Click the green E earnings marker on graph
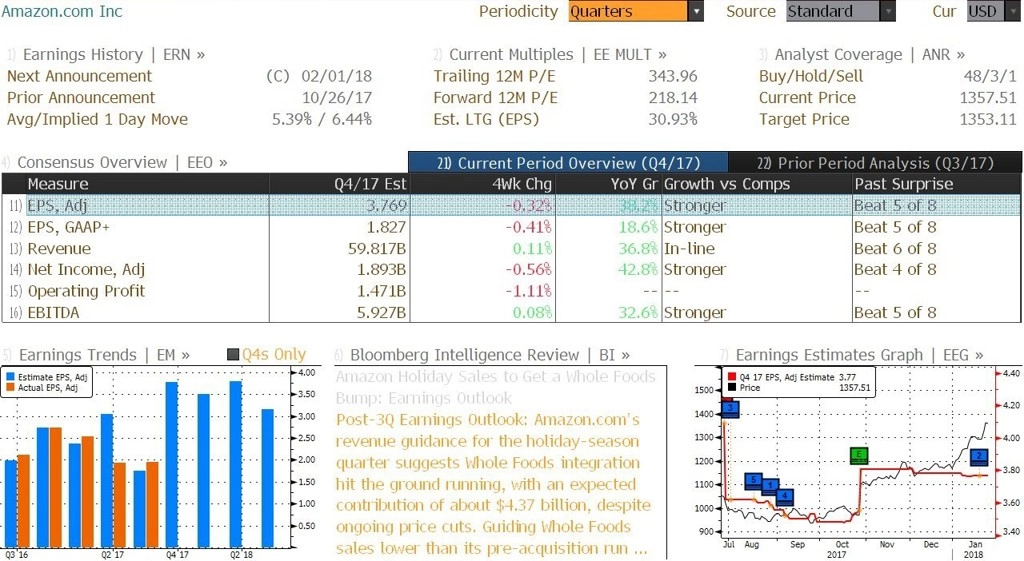 click(859, 455)
